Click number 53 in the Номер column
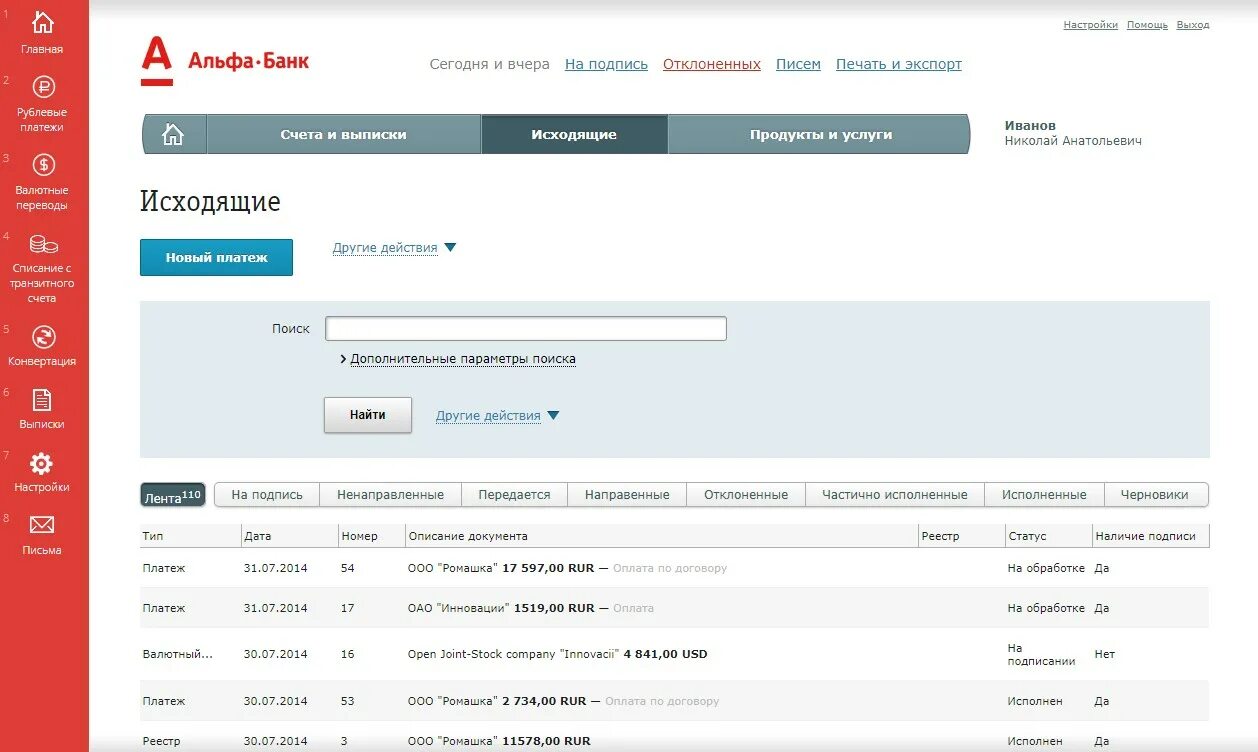Screen dimensions: 1258x752 pyautogui.click(x=348, y=701)
